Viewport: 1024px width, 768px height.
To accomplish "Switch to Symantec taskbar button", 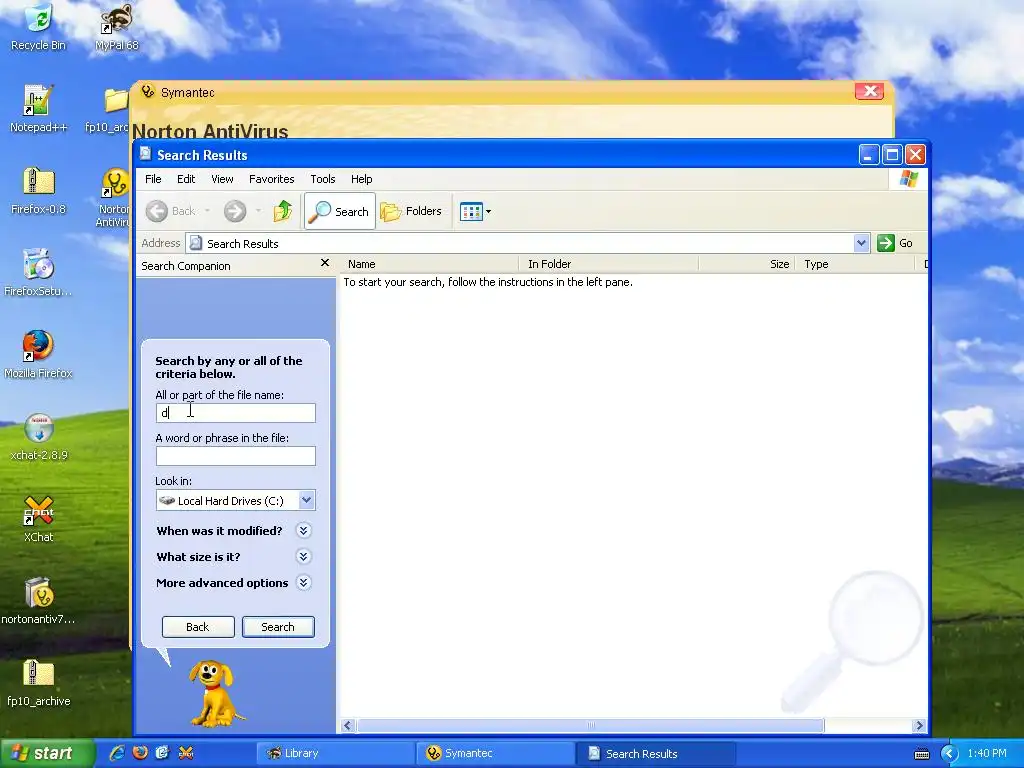I will 496,754.
